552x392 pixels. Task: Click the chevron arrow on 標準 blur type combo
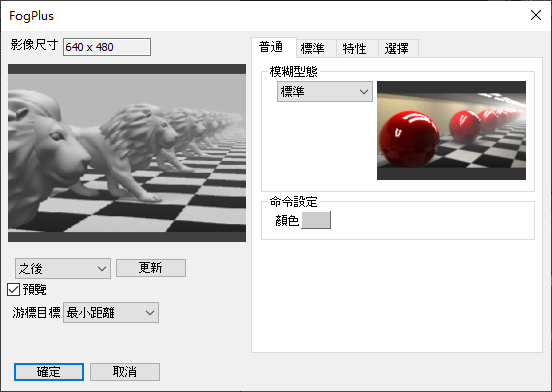364,92
